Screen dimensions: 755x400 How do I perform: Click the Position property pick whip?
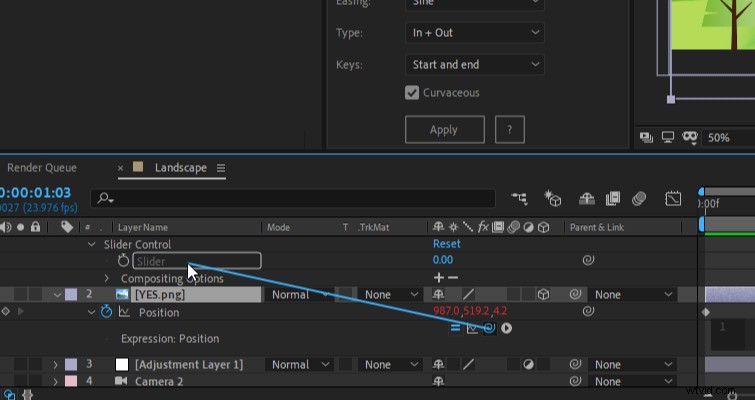(588, 311)
